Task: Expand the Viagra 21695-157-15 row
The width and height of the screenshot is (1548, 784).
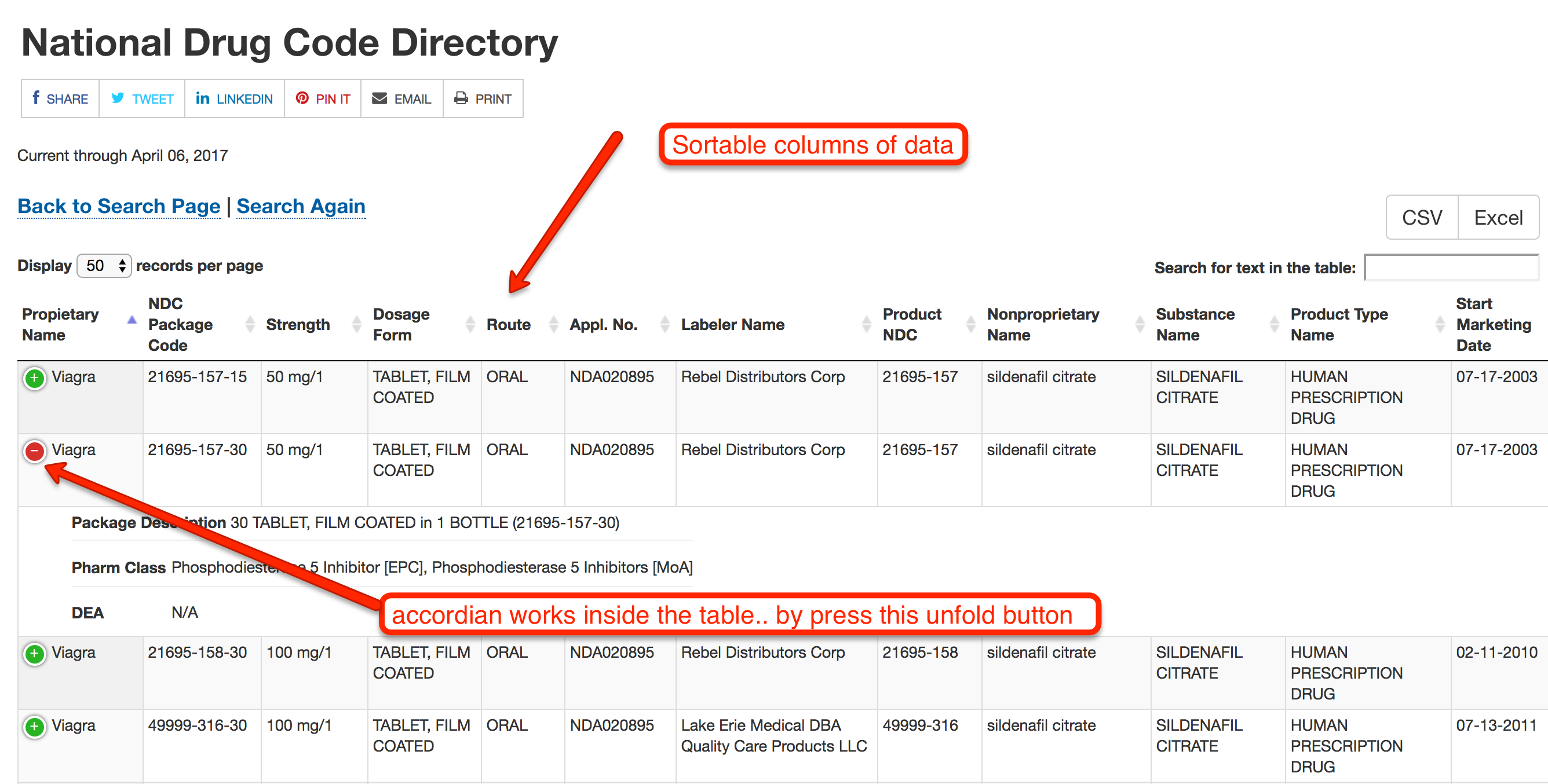Action: pos(35,379)
